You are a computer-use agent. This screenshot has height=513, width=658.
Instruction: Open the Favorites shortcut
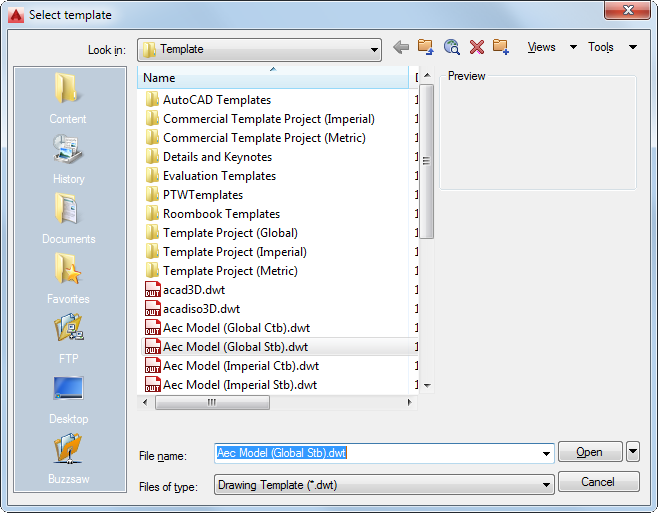coord(68,279)
